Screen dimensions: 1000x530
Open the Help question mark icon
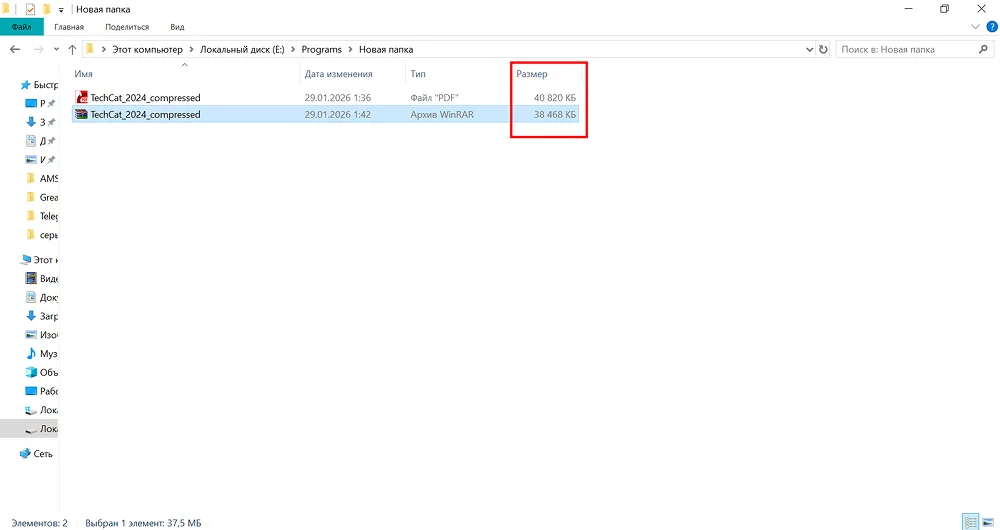tap(990, 27)
